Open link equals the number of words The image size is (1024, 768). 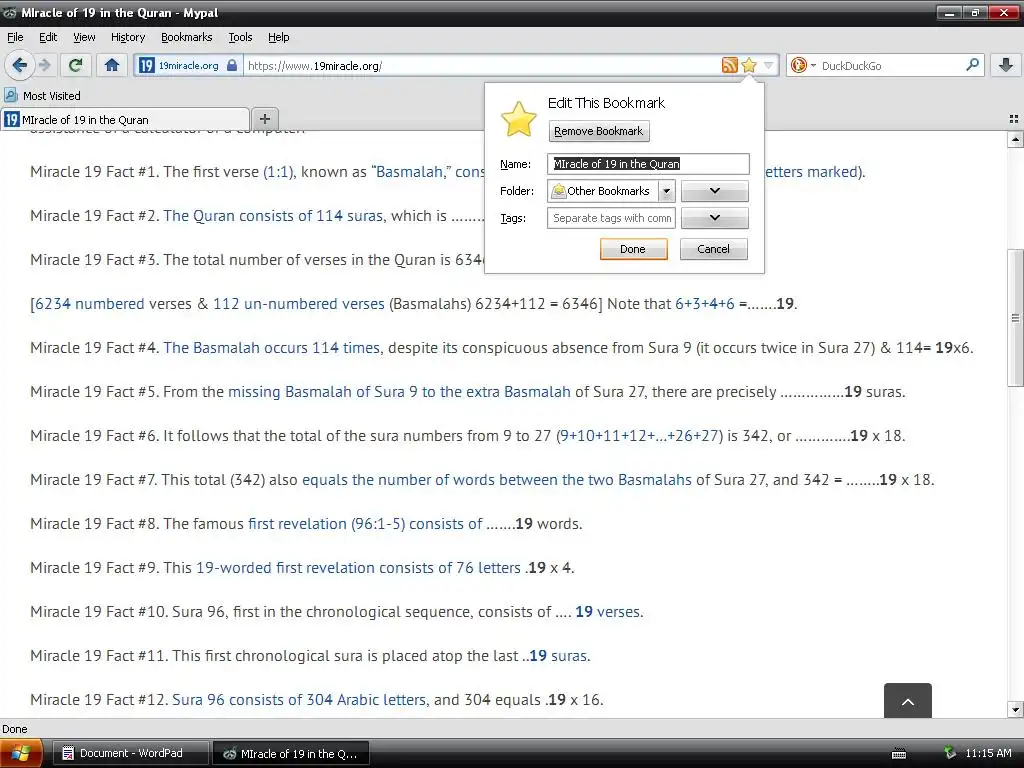pyautogui.click(x=496, y=479)
